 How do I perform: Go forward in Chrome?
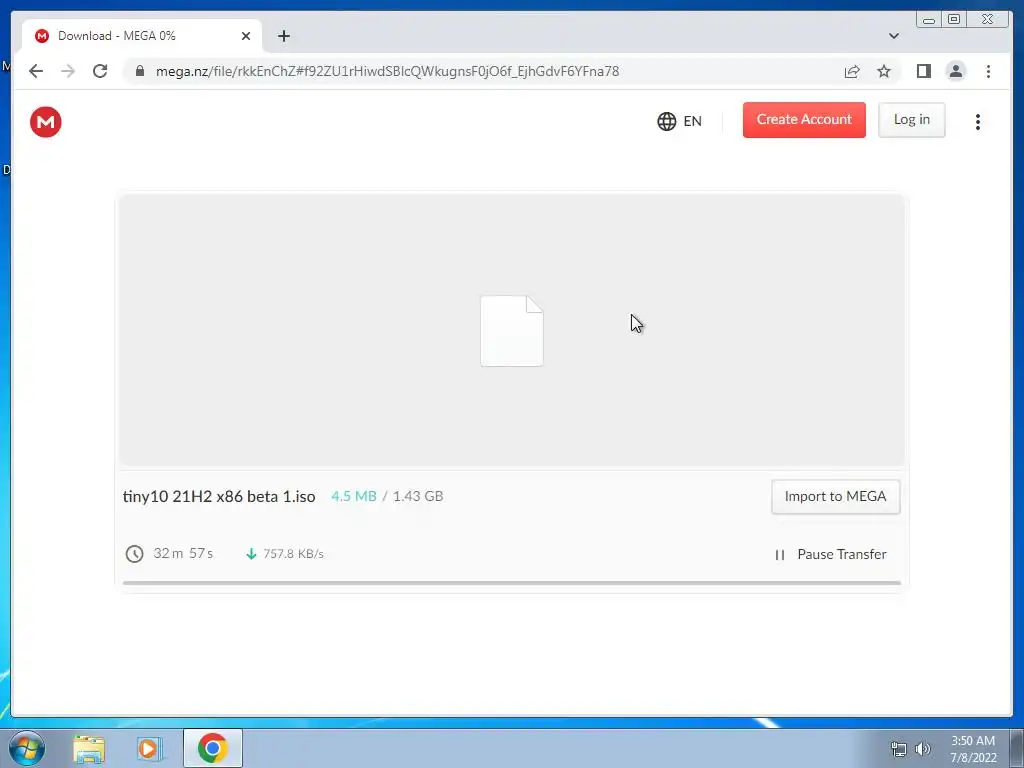(x=68, y=71)
